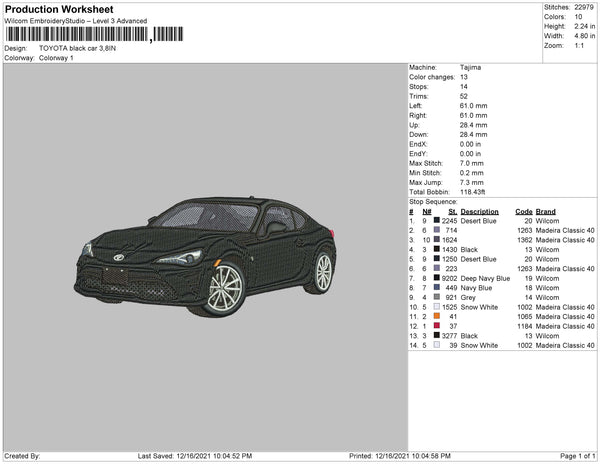Click the 'N#' column header
This screenshot has width=600, height=464.
tap(427, 211)
